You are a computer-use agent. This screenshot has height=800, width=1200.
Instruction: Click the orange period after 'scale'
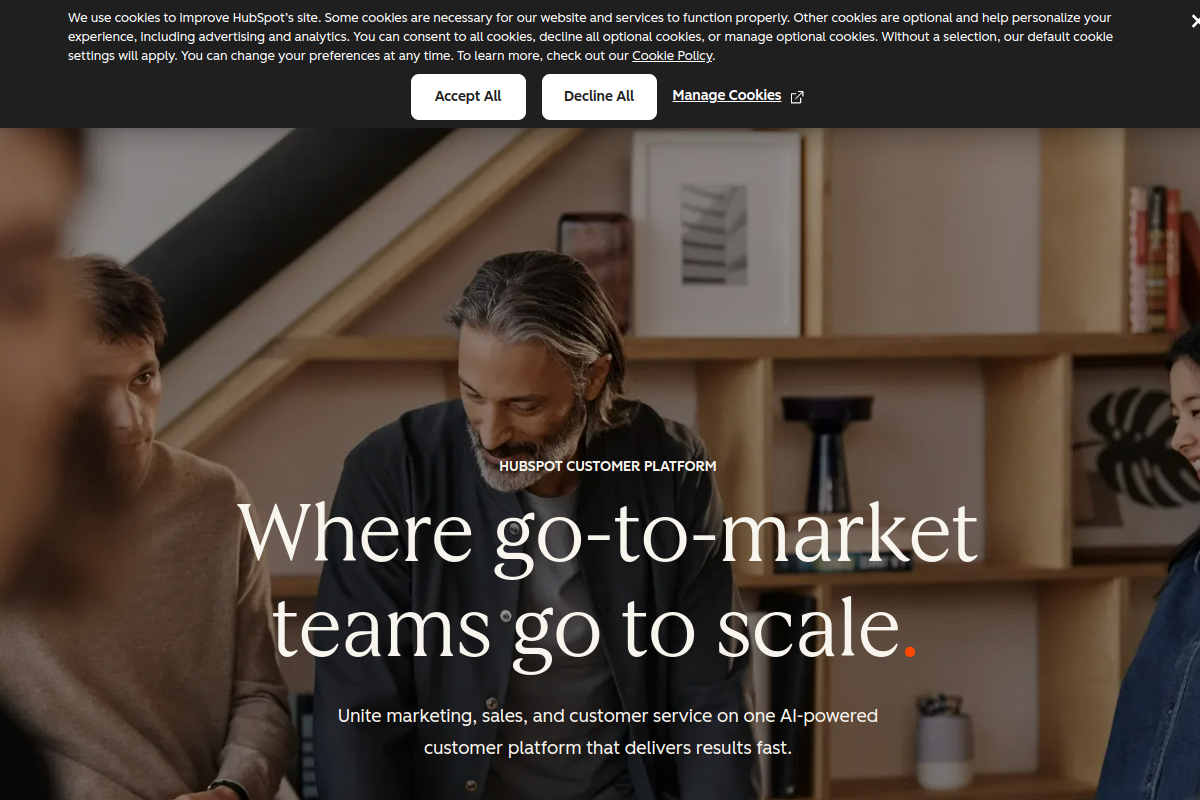(910, 652)
